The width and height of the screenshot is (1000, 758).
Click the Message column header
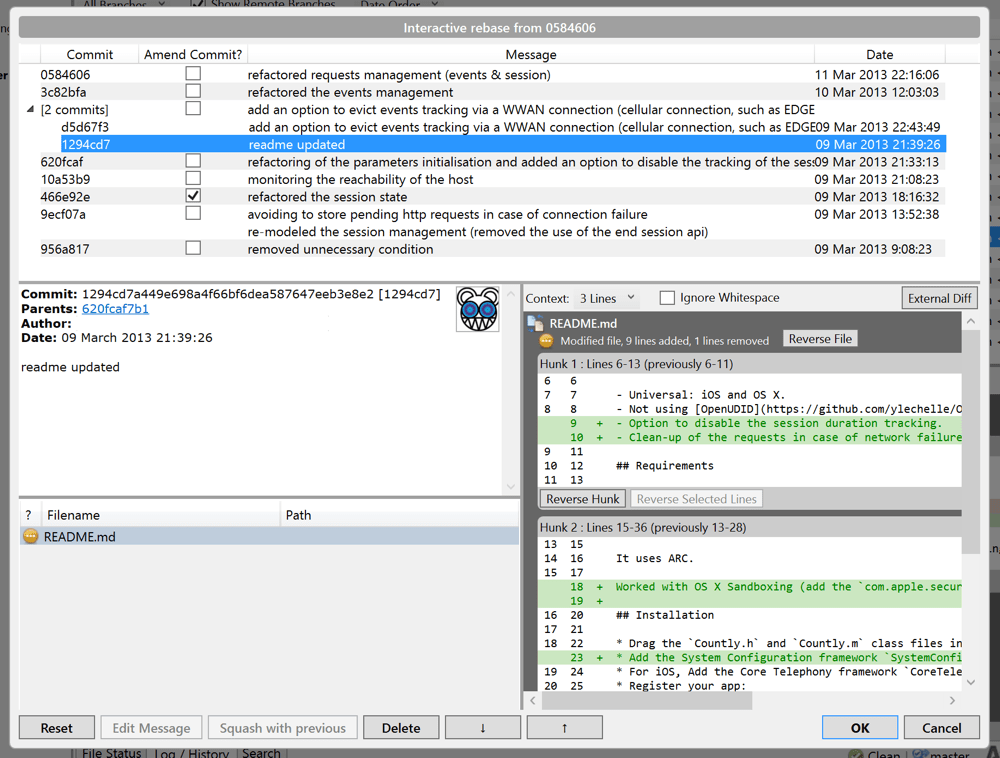pos(531,54)
